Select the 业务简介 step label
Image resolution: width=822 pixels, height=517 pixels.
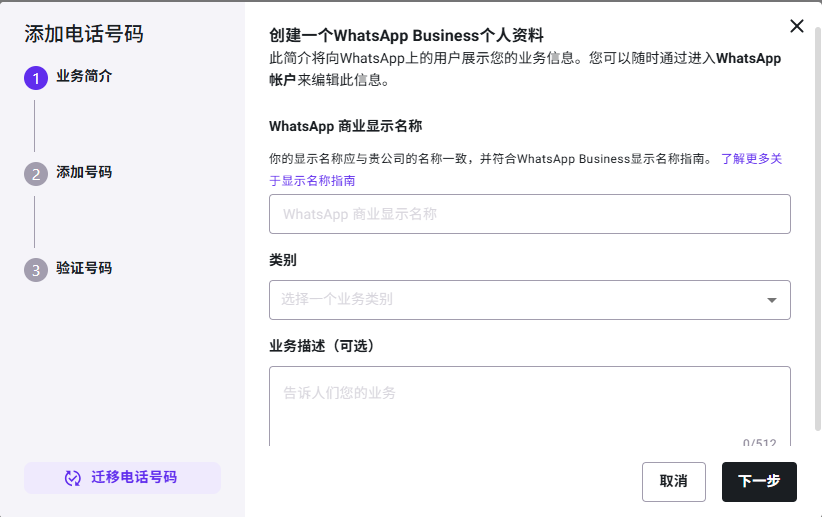(x=84, y=76)
